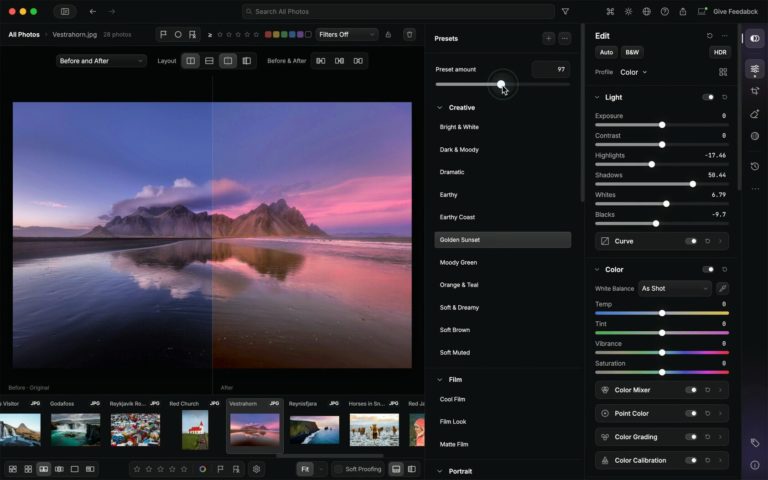Open the zoom level dropdown next to Fit
This screenshot has width=768, height=480.
[x=321, y=469]
